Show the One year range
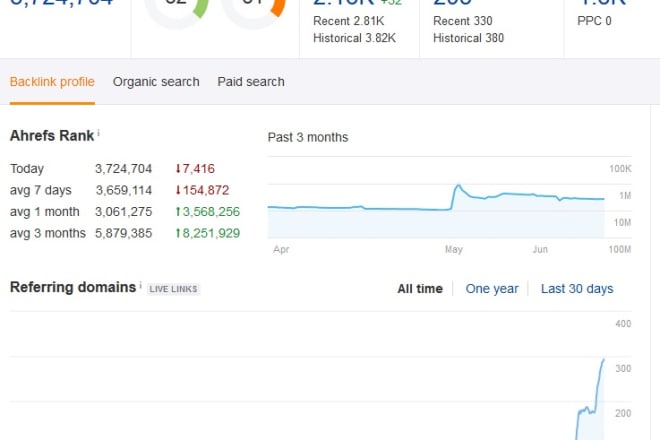 tap(492, 289)
